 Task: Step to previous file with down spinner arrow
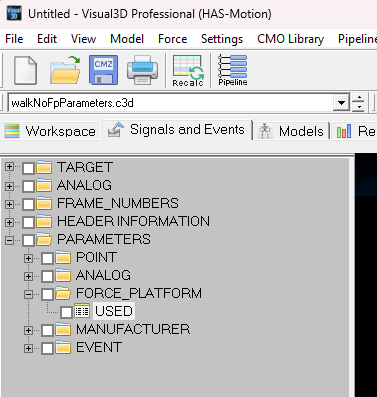(x=359, y=107)
